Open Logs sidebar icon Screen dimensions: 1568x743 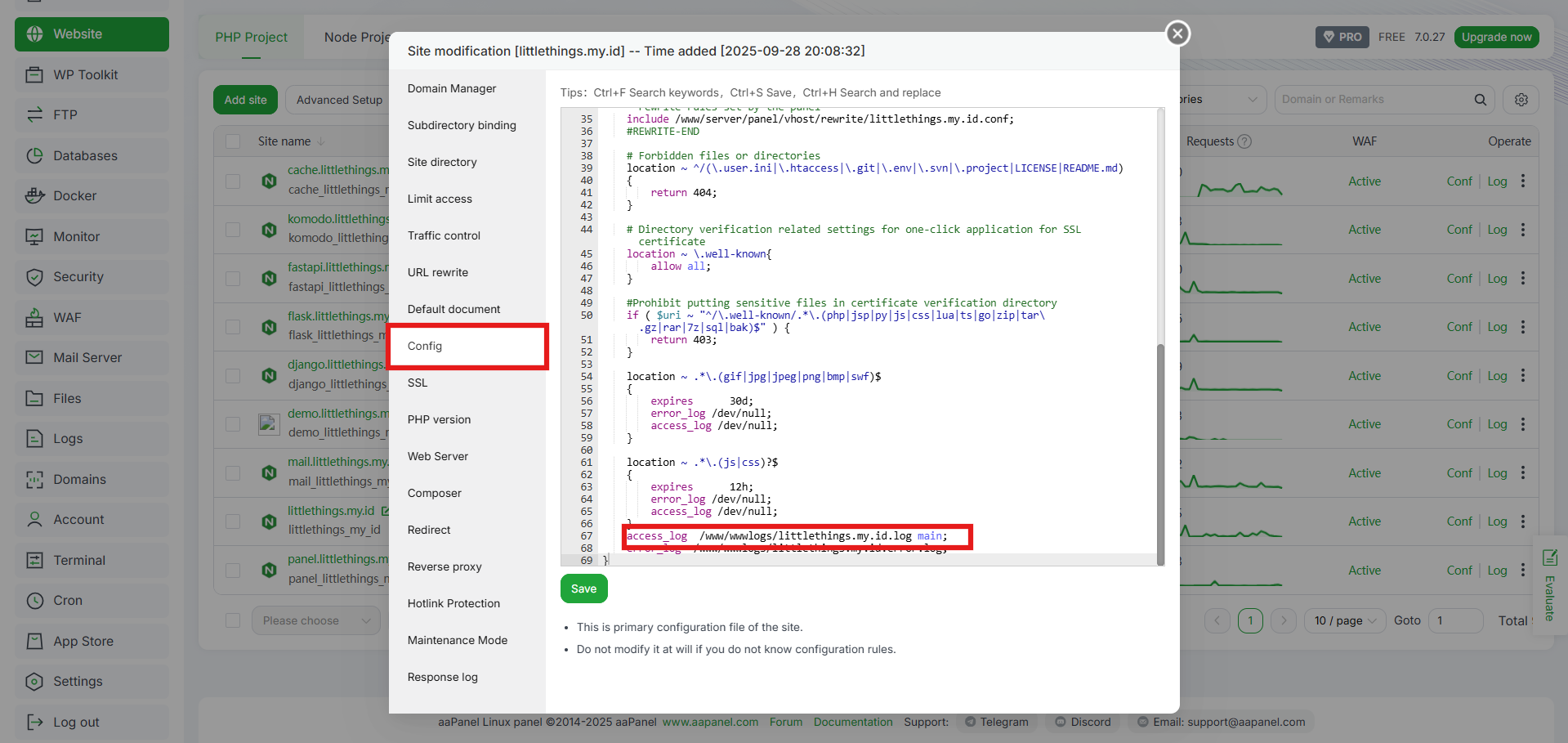(x=34, y=439)
